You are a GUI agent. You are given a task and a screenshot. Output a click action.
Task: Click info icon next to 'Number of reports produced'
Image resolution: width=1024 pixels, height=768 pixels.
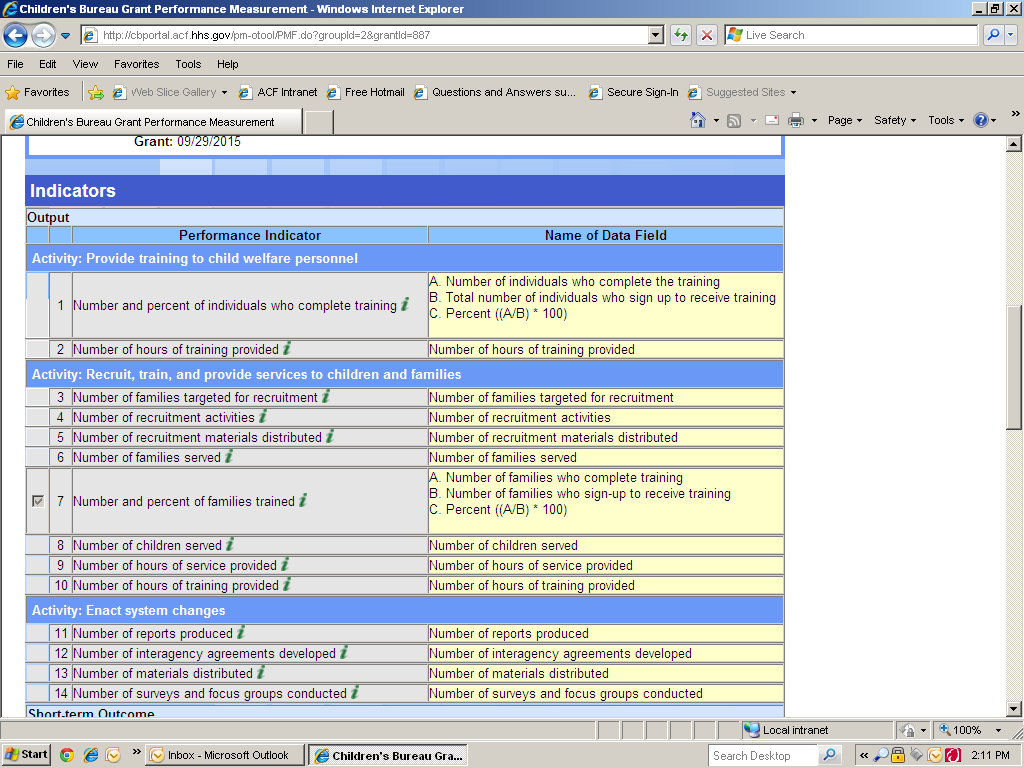[241, 633]
